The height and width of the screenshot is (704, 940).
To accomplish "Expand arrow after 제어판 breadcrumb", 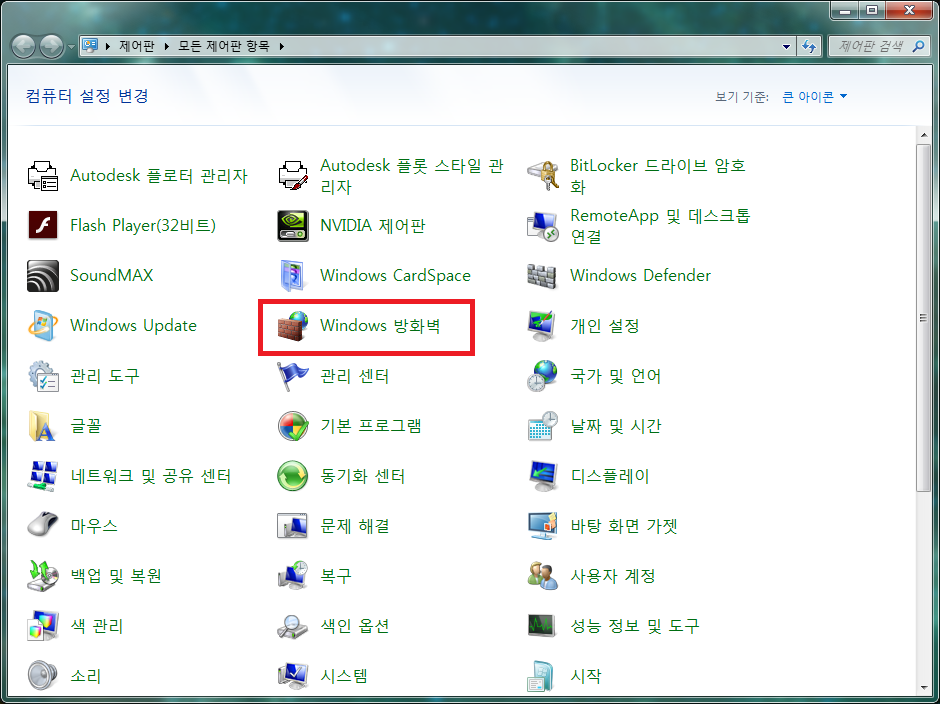I will coord(165,46).
